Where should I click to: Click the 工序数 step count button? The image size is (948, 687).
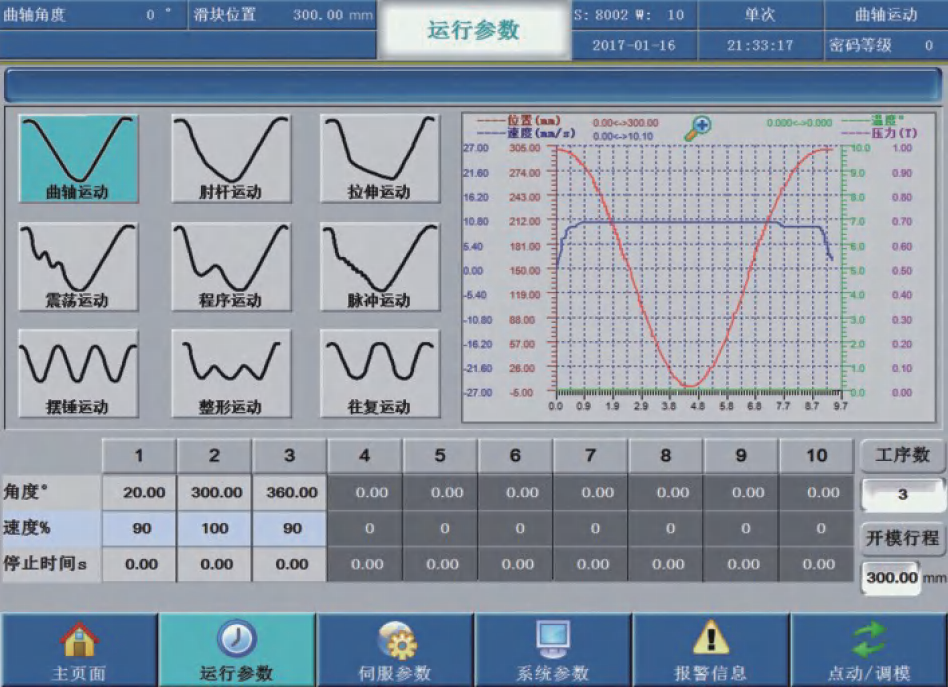point(903,456)
